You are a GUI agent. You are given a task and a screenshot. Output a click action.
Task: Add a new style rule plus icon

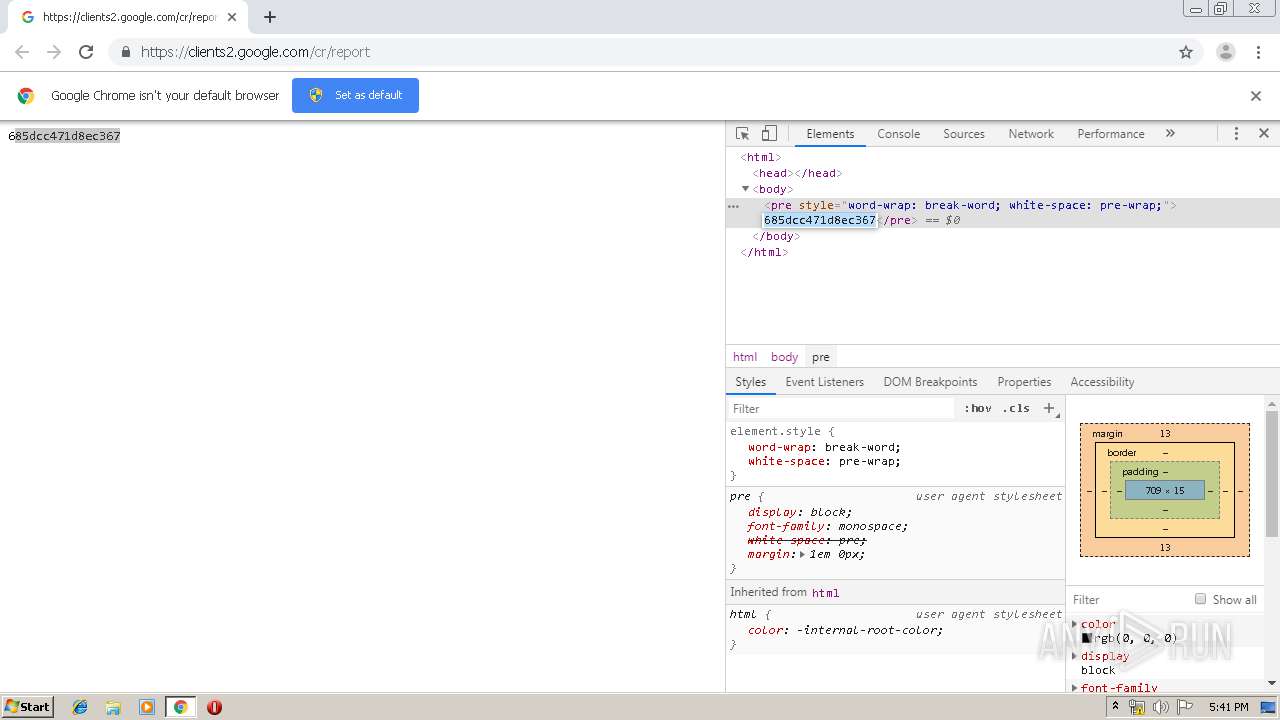1049,408
